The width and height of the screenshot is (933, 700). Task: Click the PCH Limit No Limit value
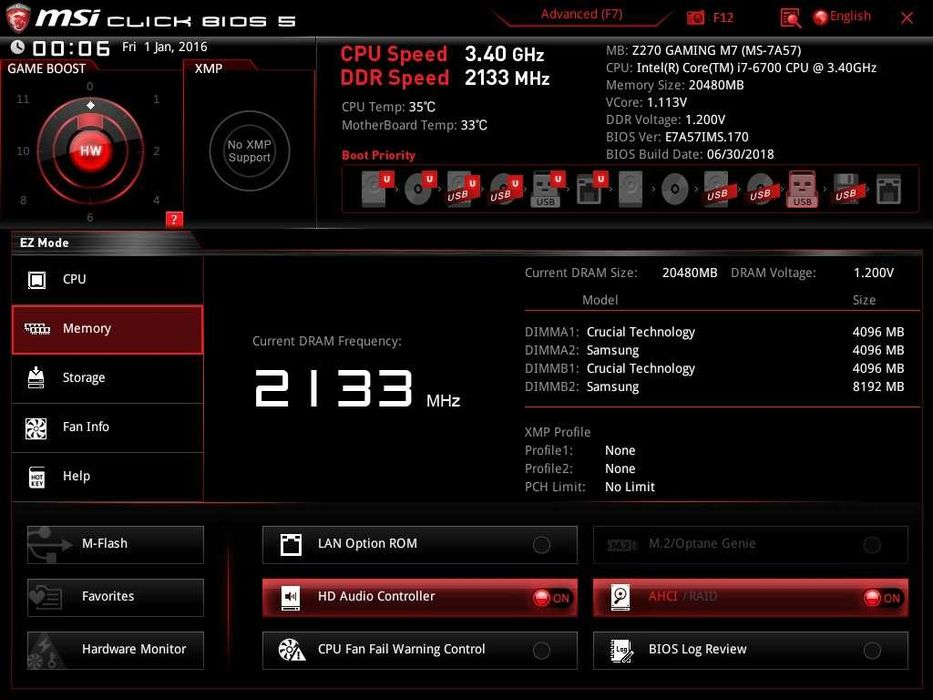click(630, 487)
